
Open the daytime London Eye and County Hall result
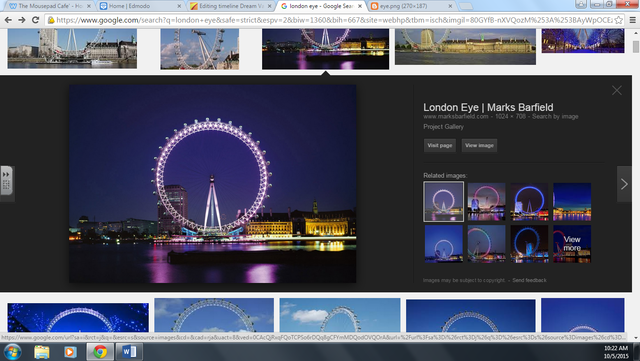(72, 49)
